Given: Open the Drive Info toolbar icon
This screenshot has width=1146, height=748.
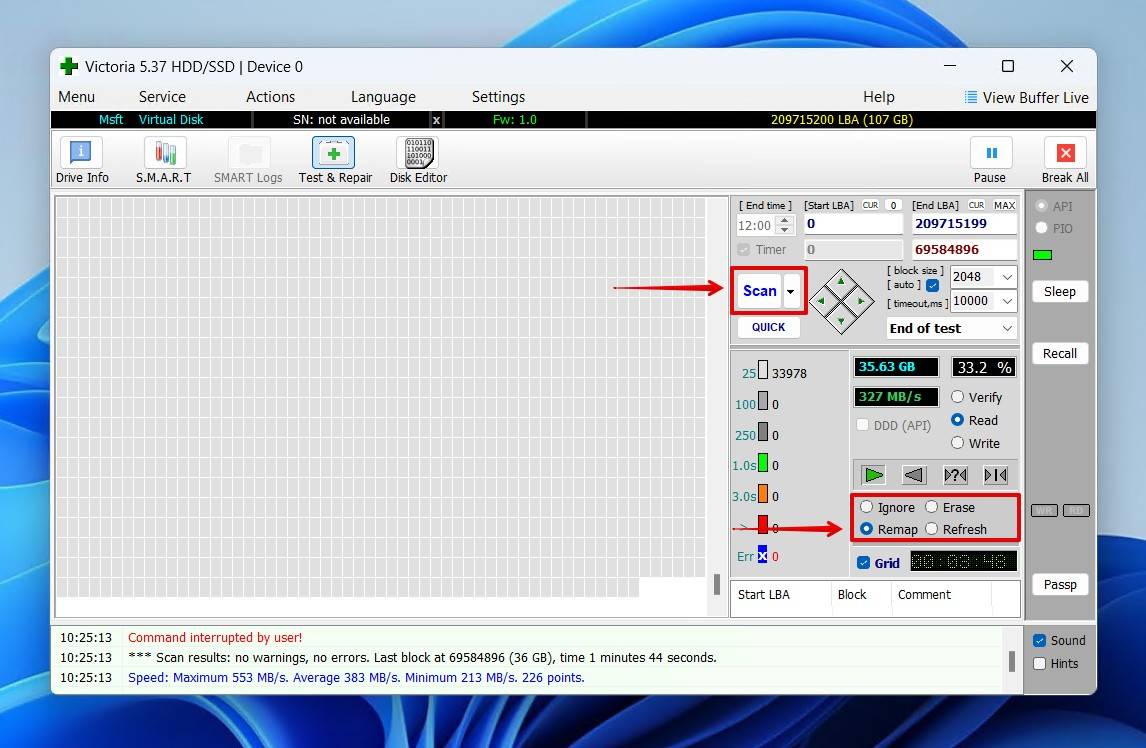Looking at the screenshot, I should pos(80,153).
